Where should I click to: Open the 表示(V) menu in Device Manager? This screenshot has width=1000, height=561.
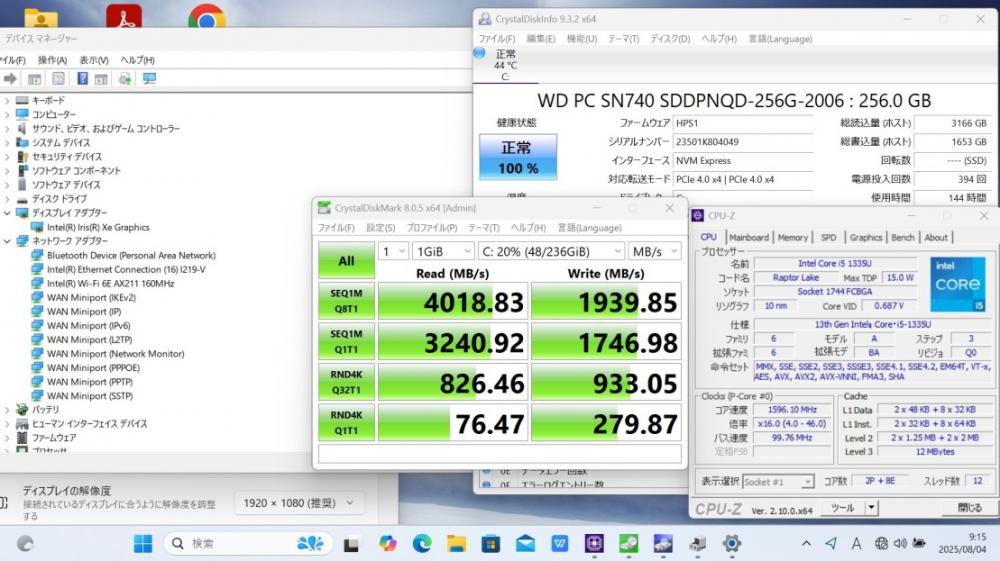click(x=94, y=60)
